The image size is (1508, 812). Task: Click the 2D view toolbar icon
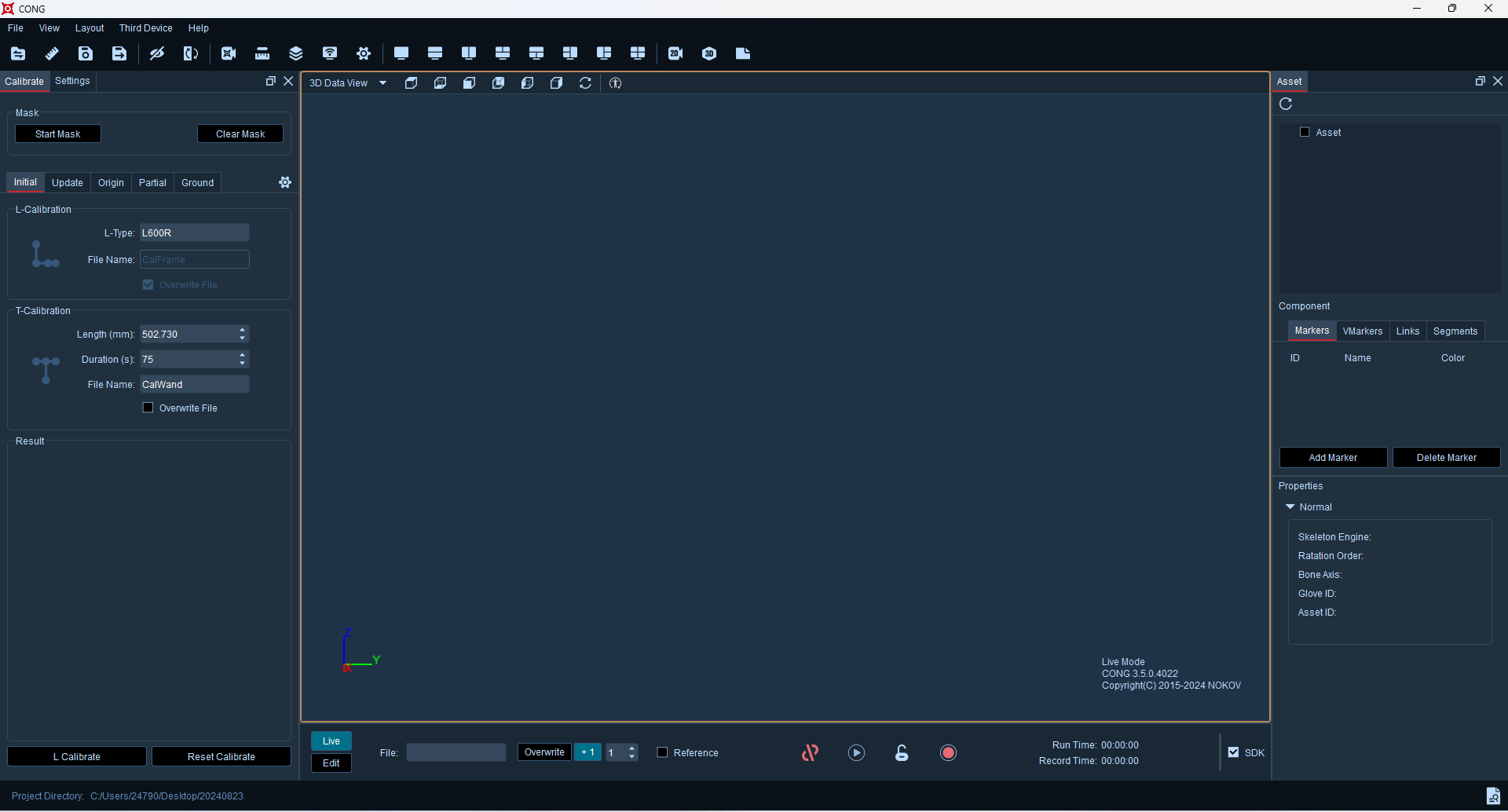pyautogui.click(x=675, y=53)
